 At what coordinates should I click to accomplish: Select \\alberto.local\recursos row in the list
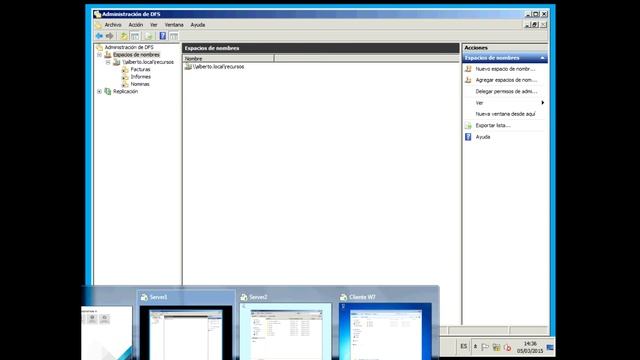(218, 67)
